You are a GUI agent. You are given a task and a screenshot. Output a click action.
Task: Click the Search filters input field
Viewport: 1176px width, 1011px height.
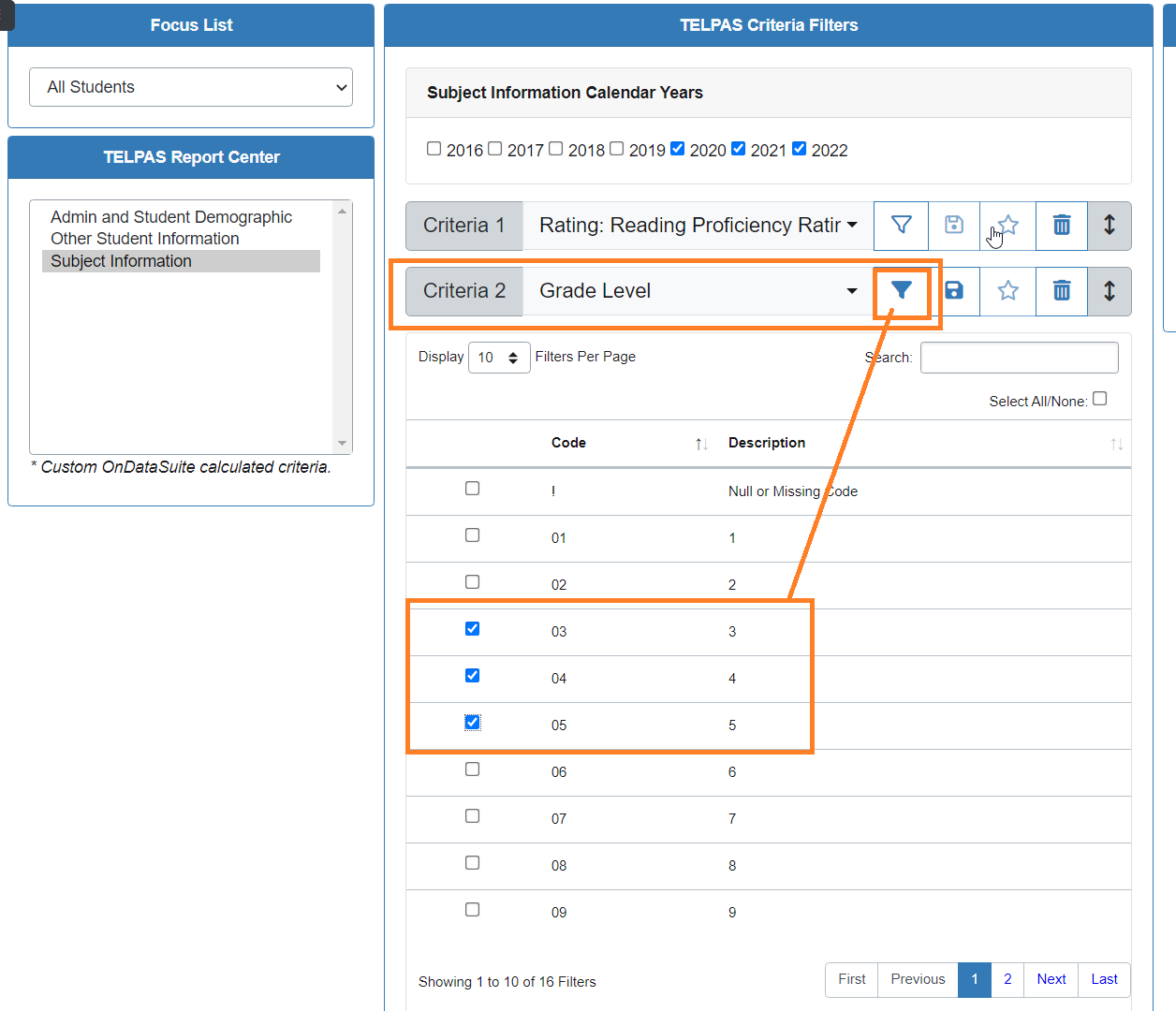(1019, 358)
